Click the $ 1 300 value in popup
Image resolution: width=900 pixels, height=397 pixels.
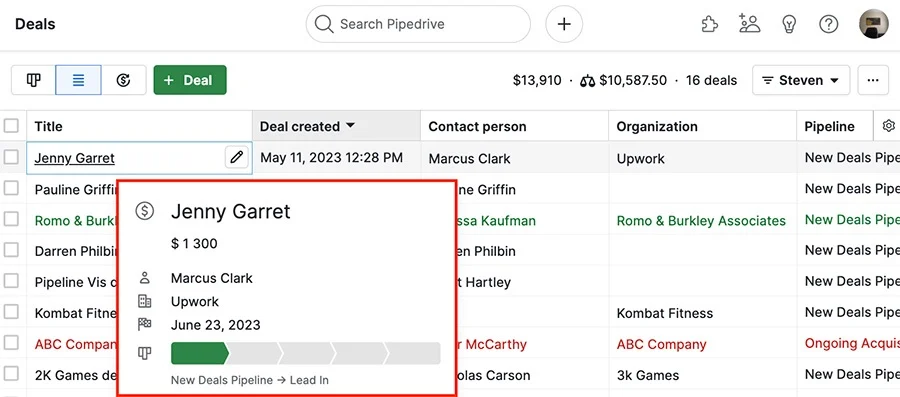point(194,243)
